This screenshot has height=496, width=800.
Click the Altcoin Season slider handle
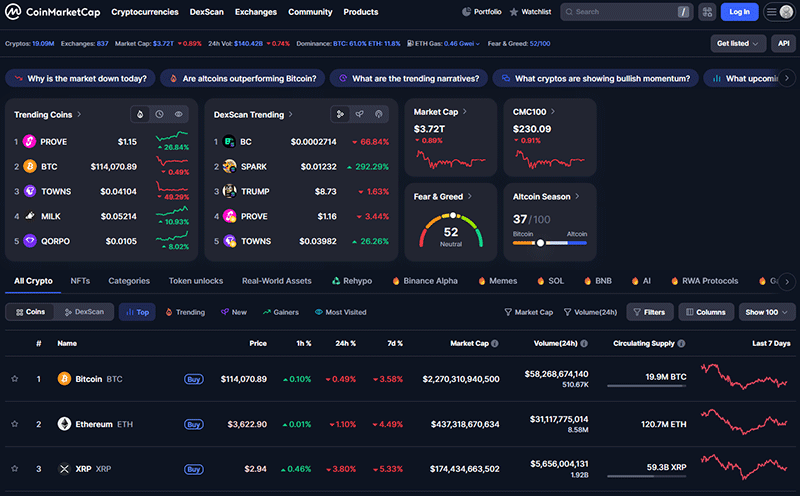click(540, 243)
